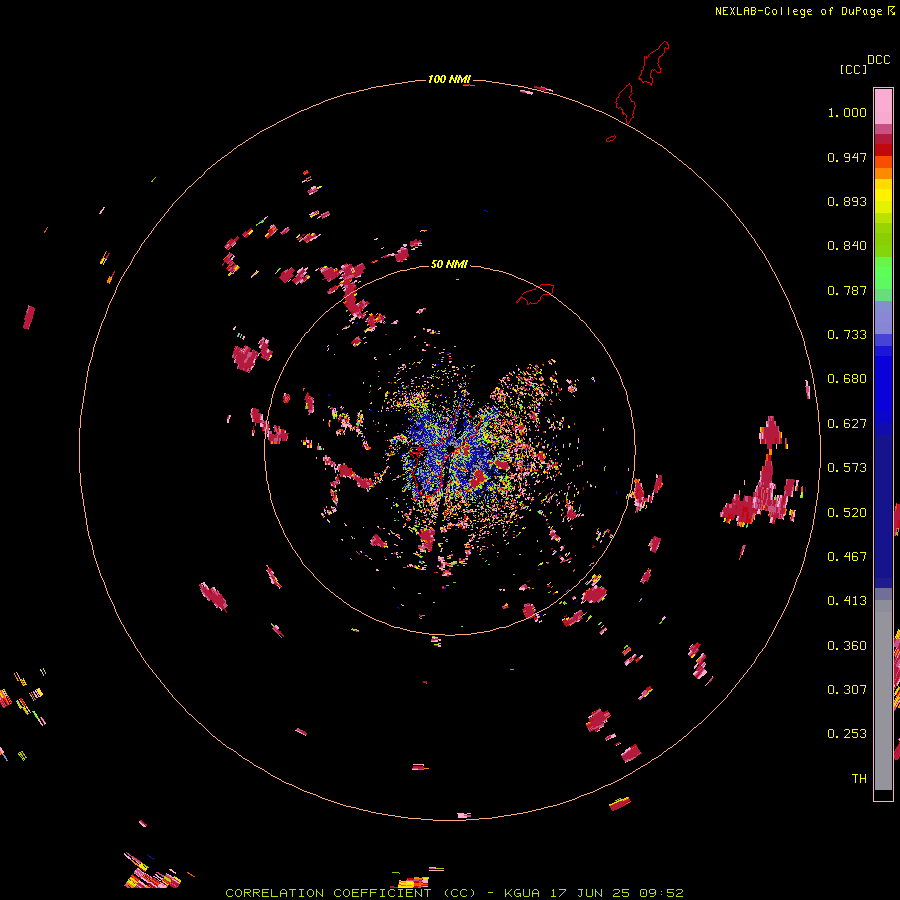Image resolution: width=900 pixels, height=900 pixels.
Task: Pick the bright green color bar segment
Action: (x=883, y=273)
